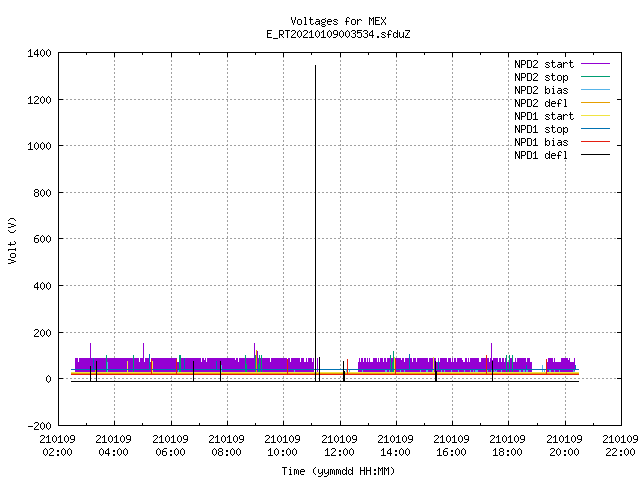
Task: Click the 'NPD2 defl' legend label
Action: click(541, 103)
